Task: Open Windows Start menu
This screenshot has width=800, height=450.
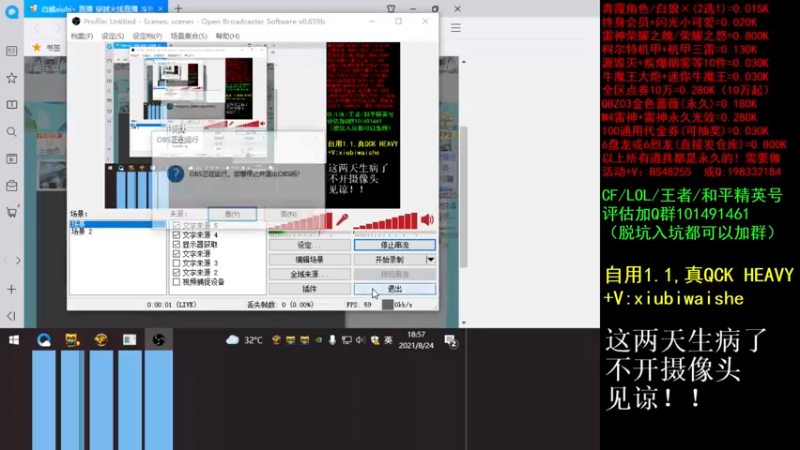Action: point(14,340)
